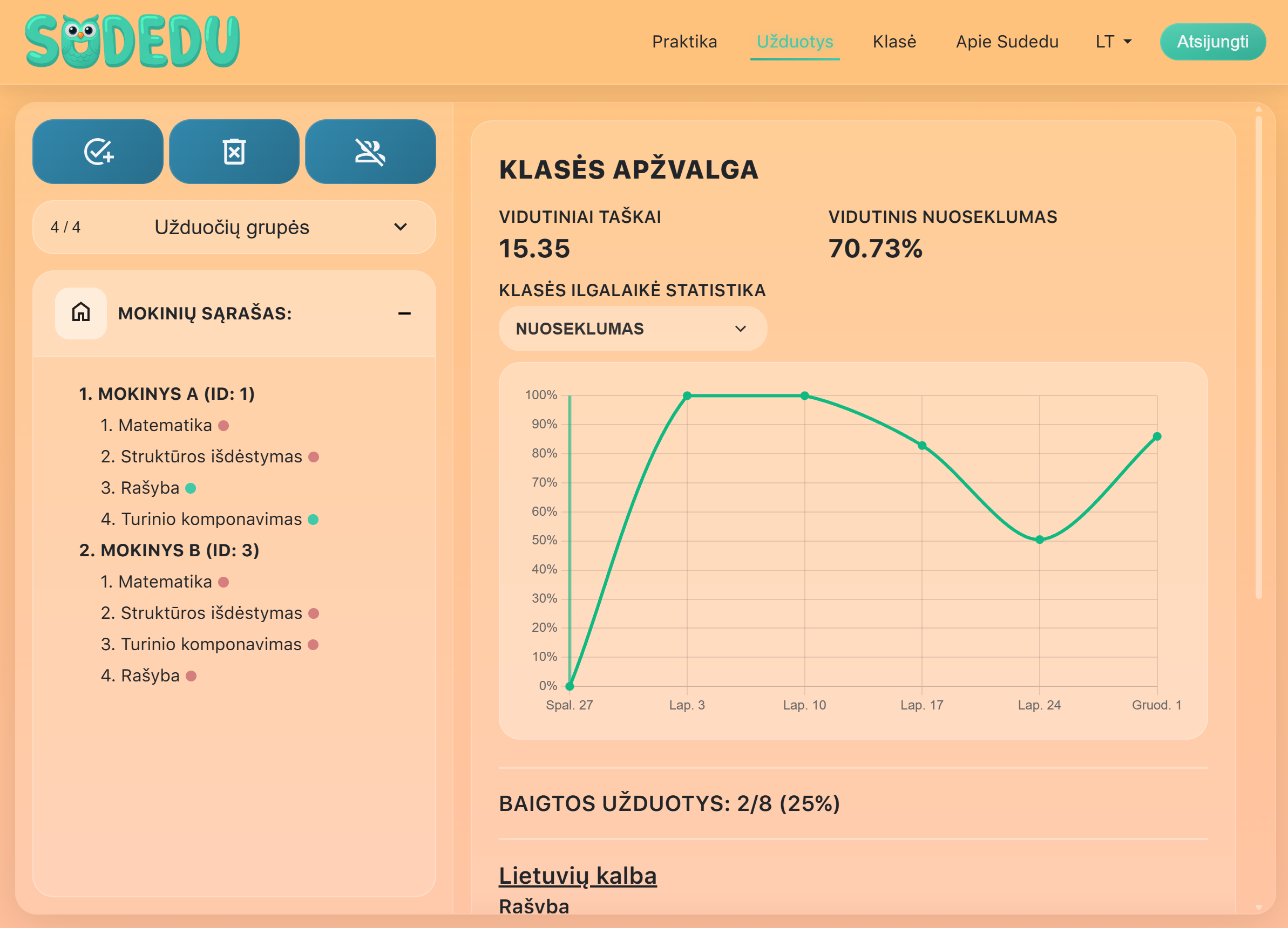Viewport: 1288px width, 928px height.
Task: Open the Praktika navigation item
Action: click(684, 42)
